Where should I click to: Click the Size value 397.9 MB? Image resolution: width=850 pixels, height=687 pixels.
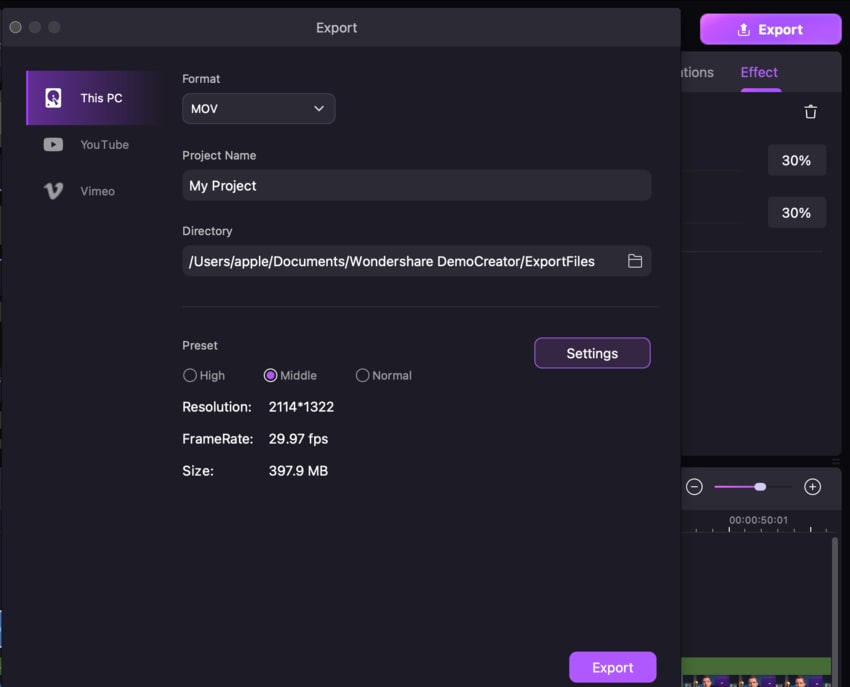coord(298,471)
